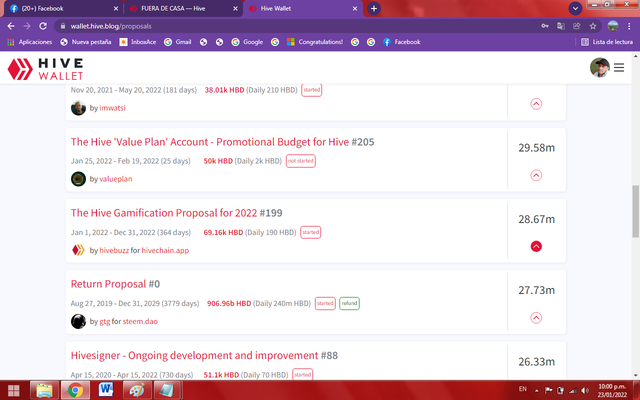Click the 29.58m vote total
The height and width of the screenshot is (400, 640).
click(x=536, y=148)
